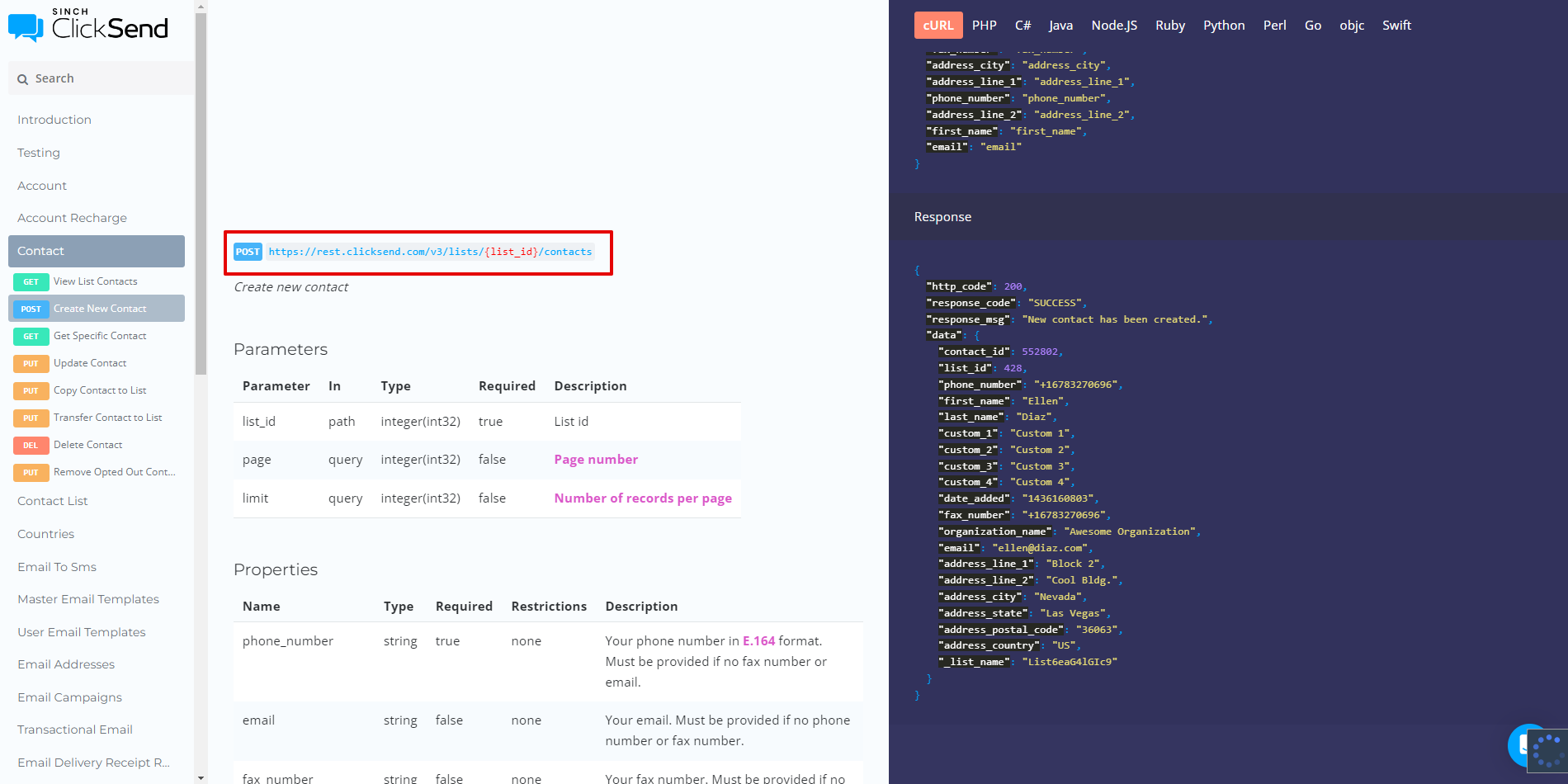The height and width of the screenshot is (784, 1568).
Task: Collapse the Contact sidebar section
Action: [97, 251]
